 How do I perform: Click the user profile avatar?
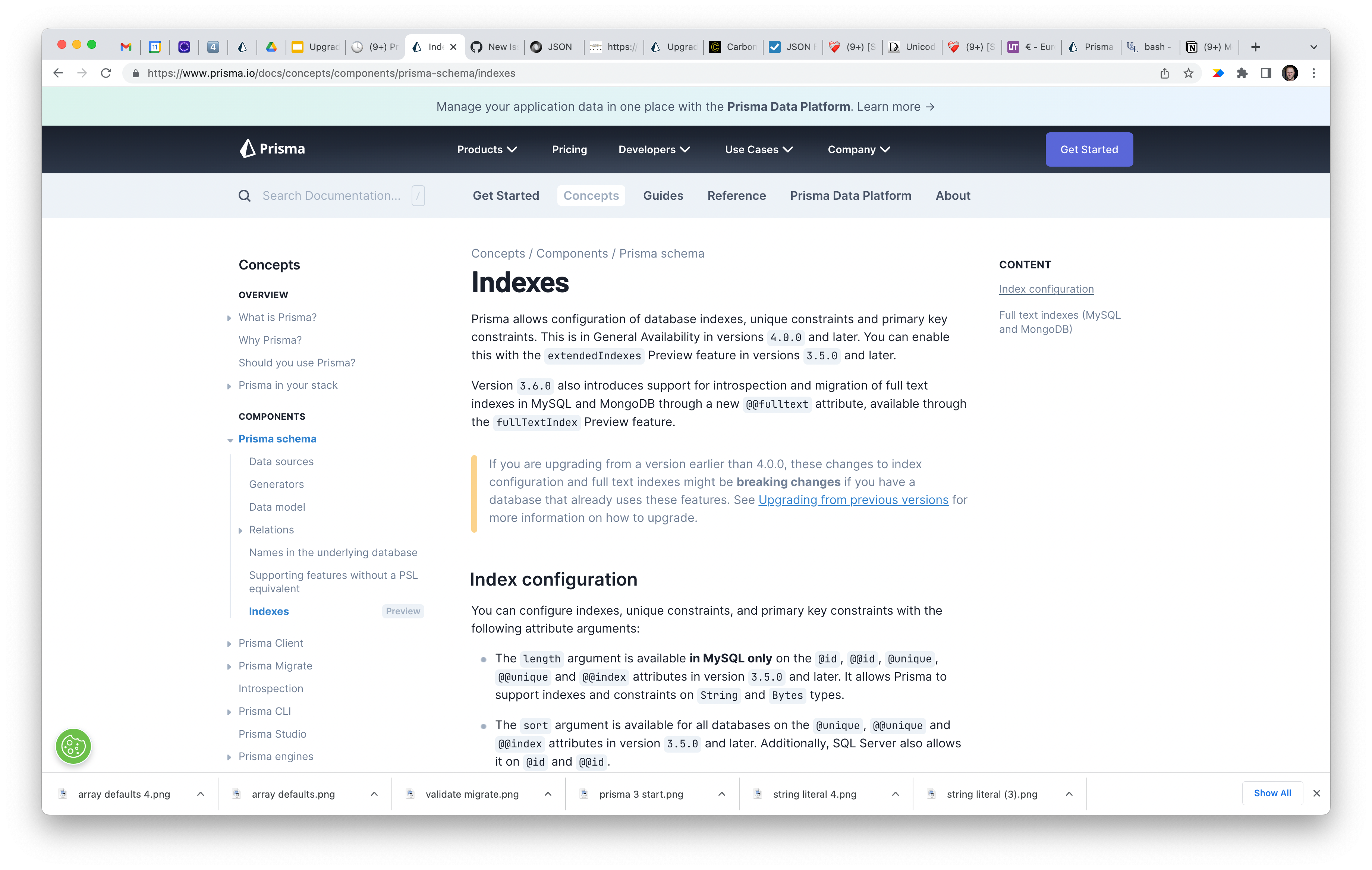(x=1289, y=73)
